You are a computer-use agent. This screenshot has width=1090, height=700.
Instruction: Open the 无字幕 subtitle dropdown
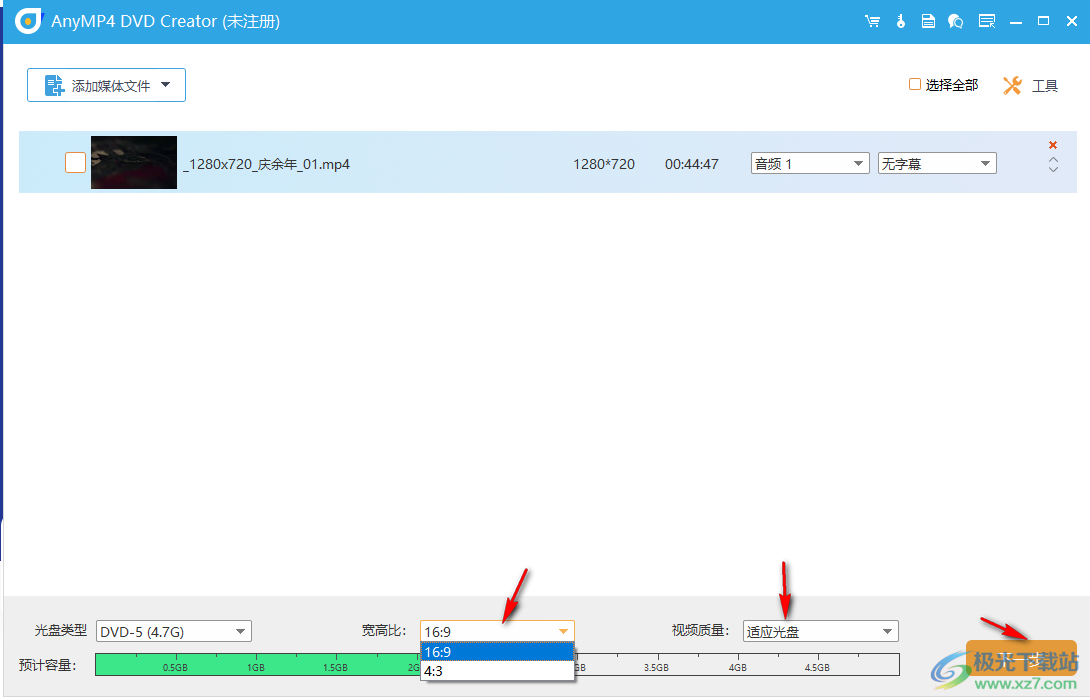coord(984,162)
